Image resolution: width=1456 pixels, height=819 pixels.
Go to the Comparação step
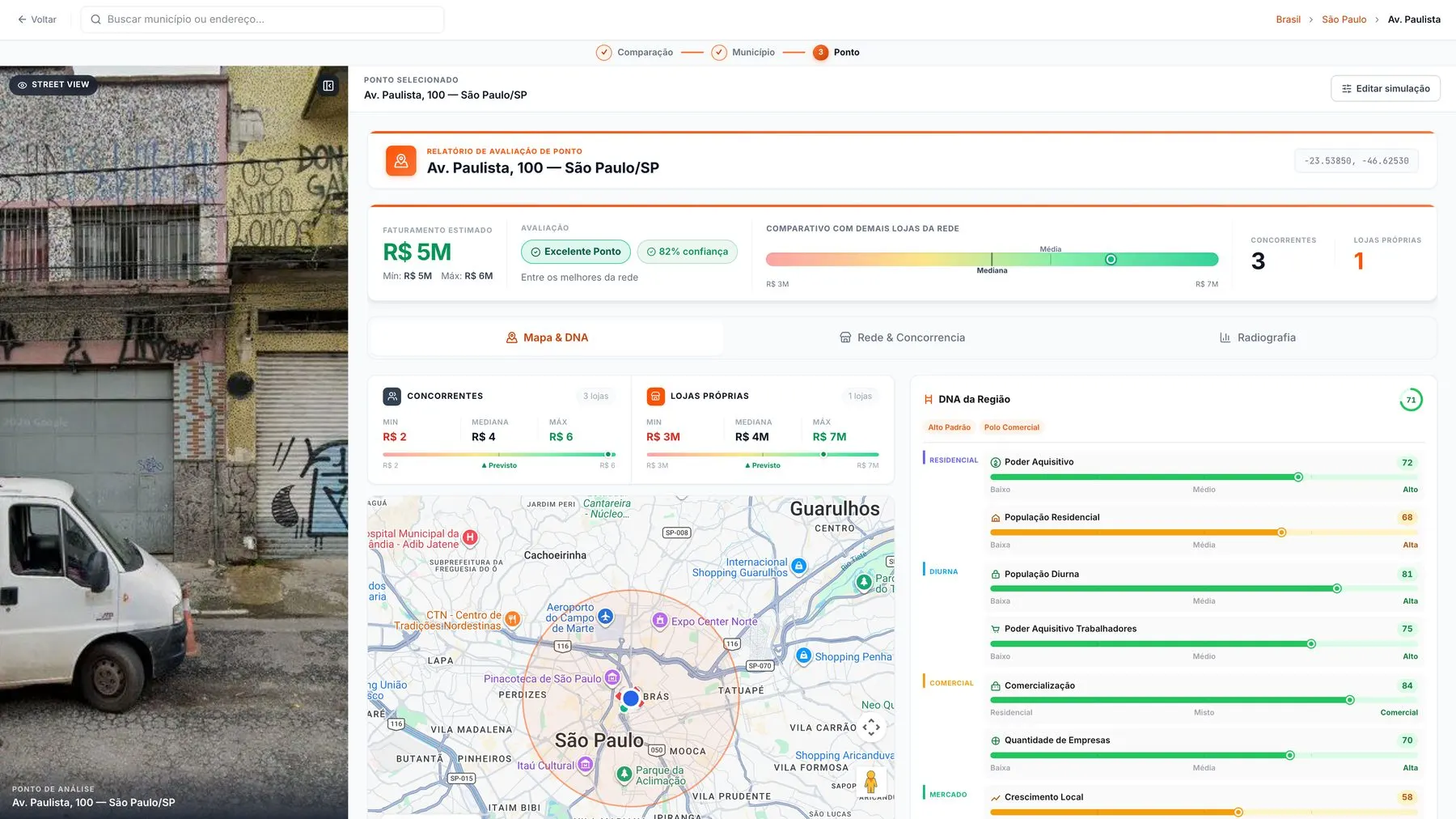pos(635,53)
